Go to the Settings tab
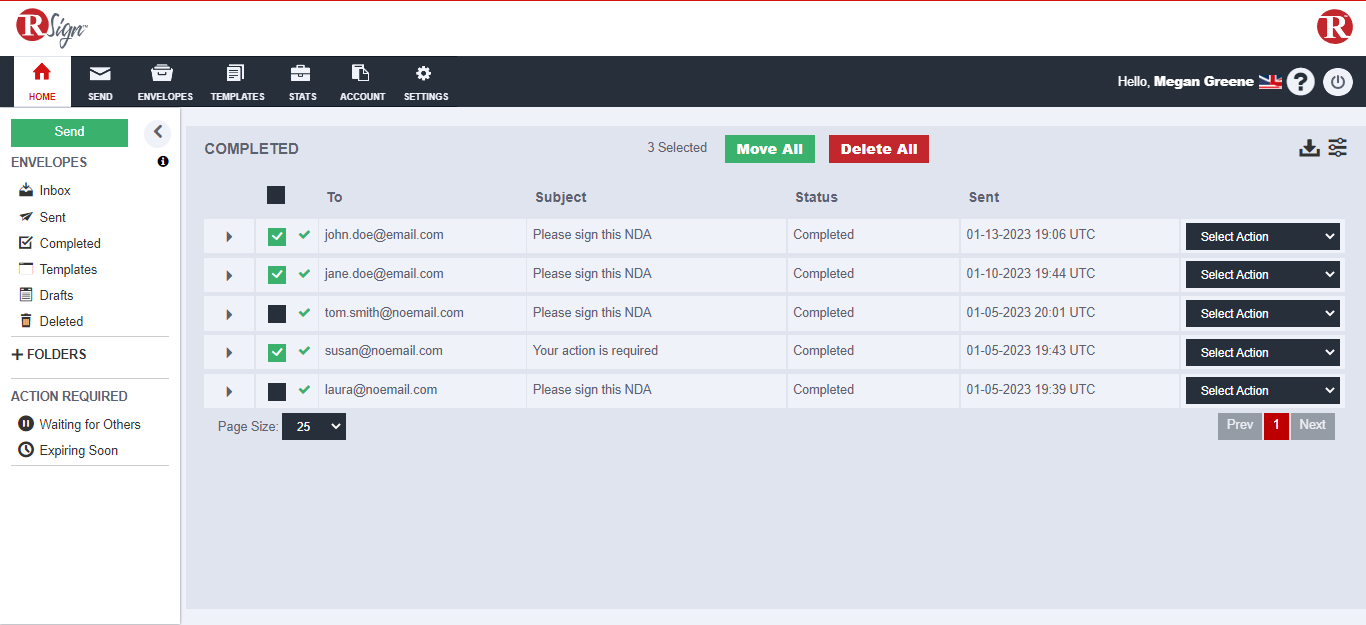Screen dimensions: 1366x625 [426, 83]
